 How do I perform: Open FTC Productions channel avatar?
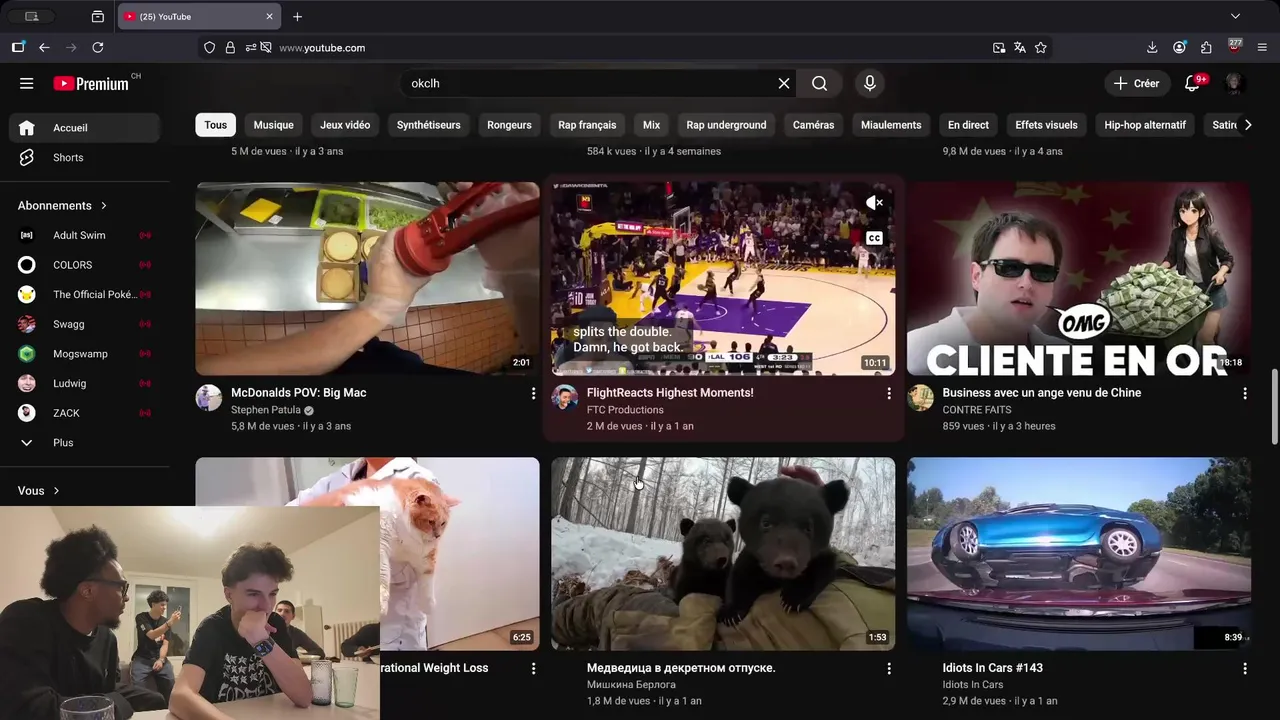tap(565, 398)
